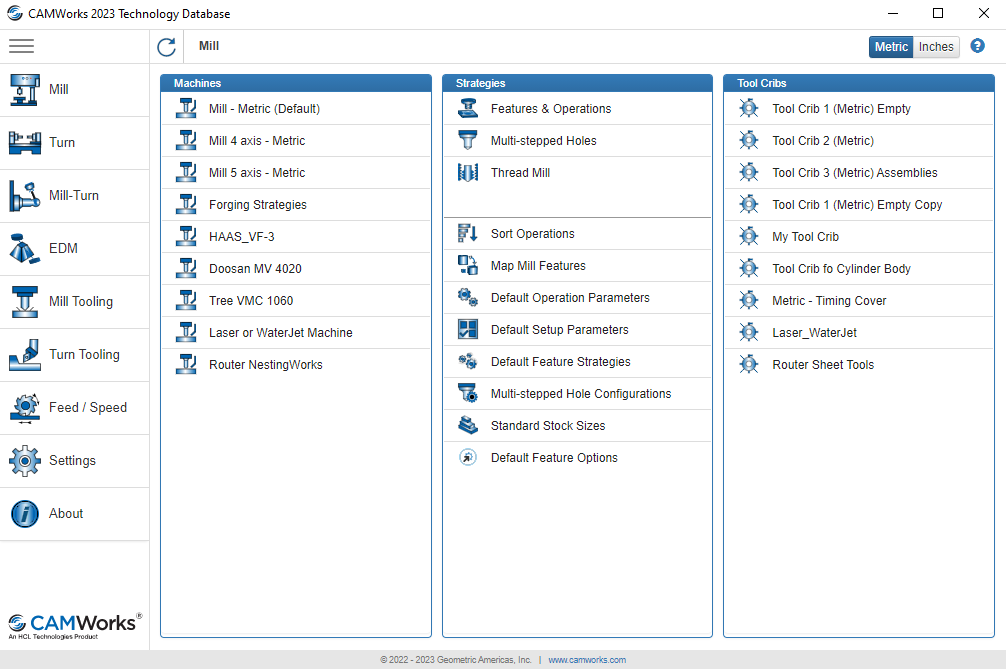
Task: Click the Default Feature Strategies icon
Action: 468,362
